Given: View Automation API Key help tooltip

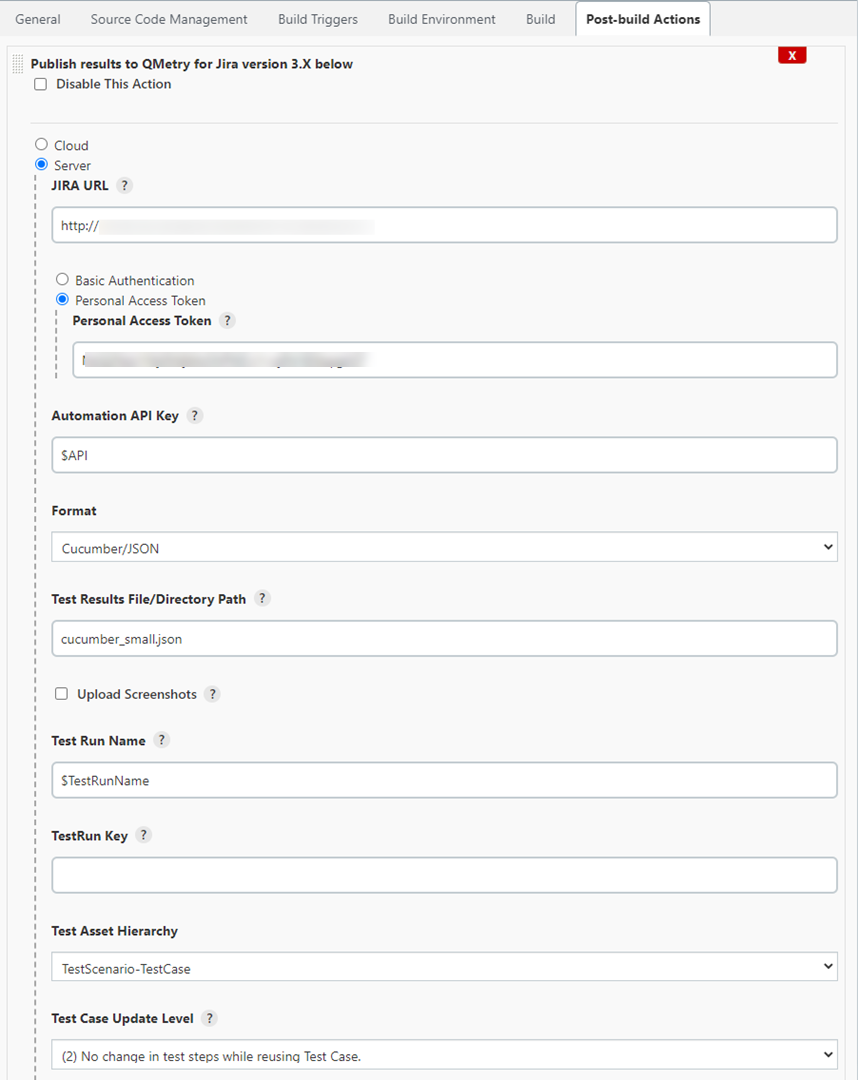Looking at the screenshot, I should click(194, 415).
